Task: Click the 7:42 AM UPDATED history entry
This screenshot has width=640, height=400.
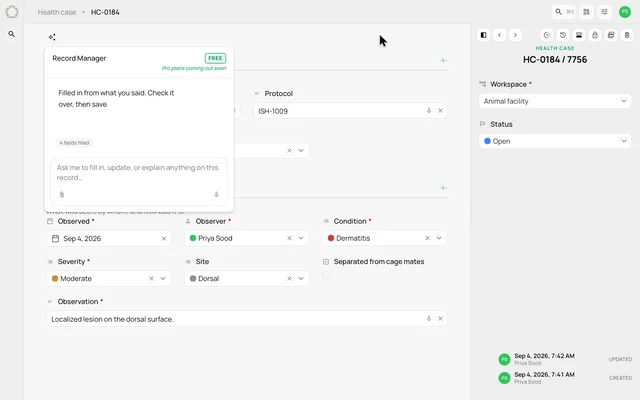Action: coord(565,359)
